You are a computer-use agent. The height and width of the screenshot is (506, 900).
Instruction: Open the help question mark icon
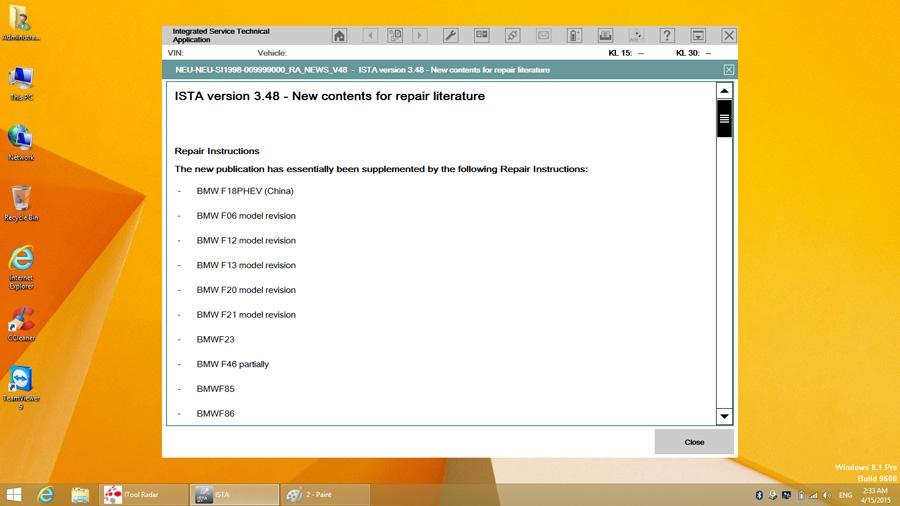tap(667, 36)
